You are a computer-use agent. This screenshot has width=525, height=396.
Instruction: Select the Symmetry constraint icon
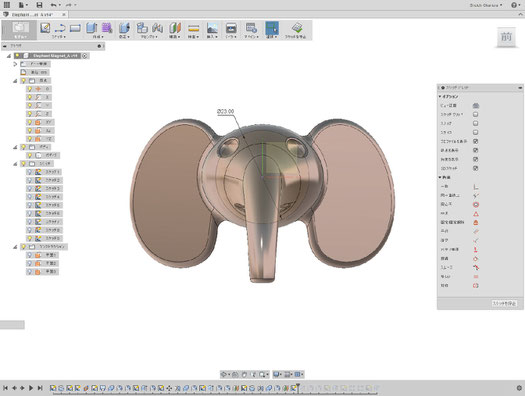(x=475, y=286)
